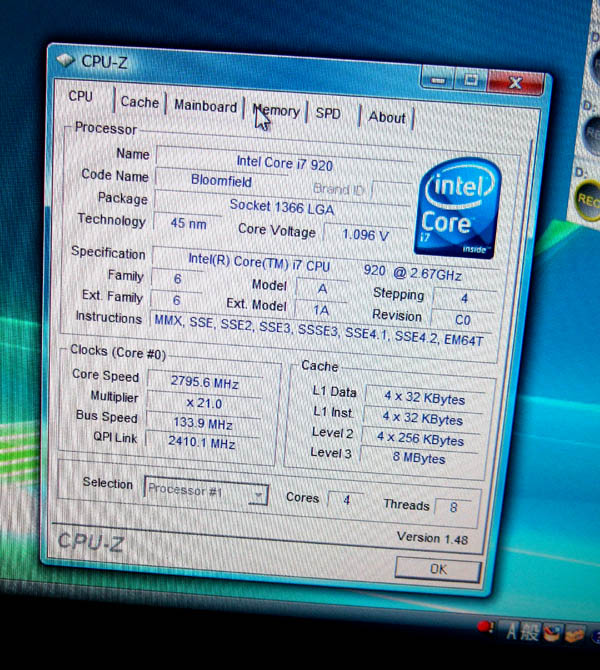
Task: Click the IME 般 mode icon
Action: pyautogui.click(x=529, y=632)
